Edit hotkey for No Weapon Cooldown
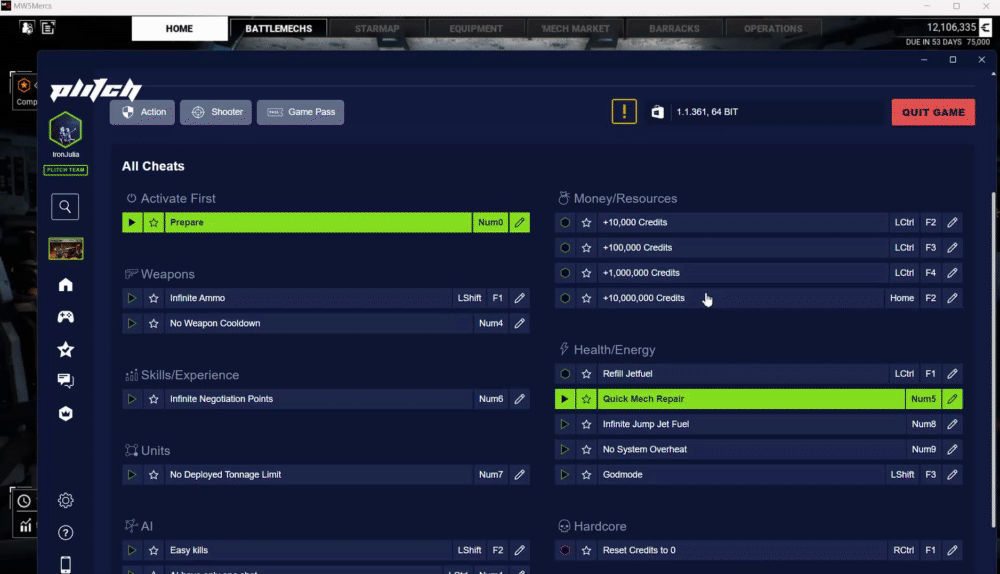 tap(520, 323)
